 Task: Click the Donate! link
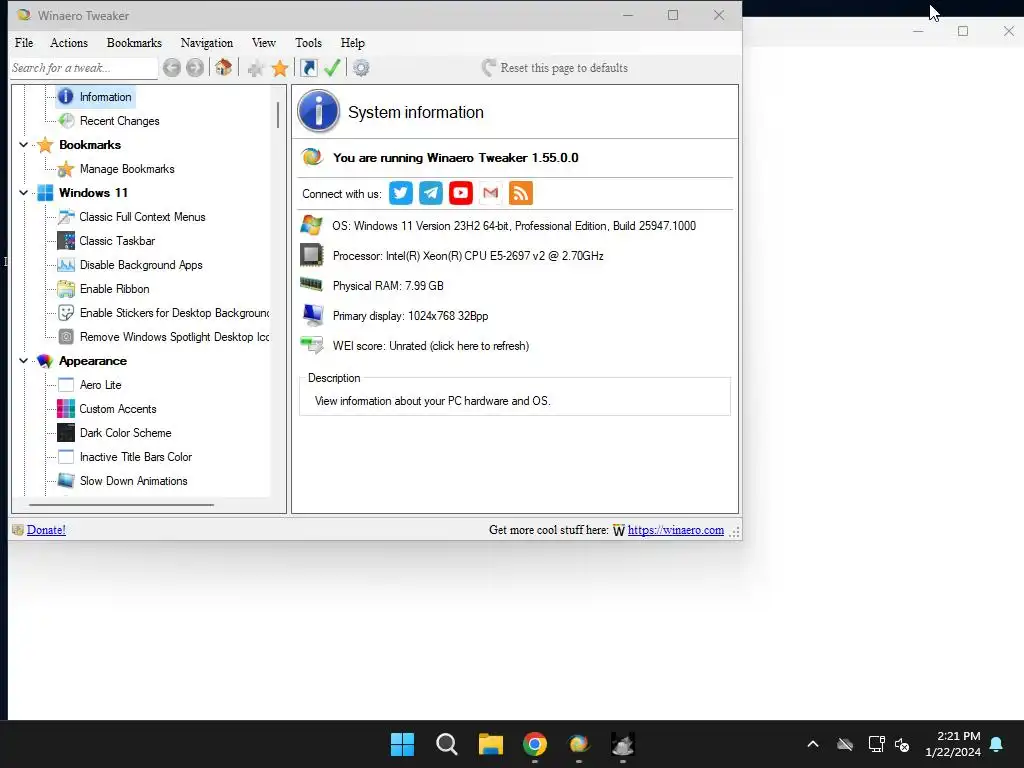click(x=46, y=530)
